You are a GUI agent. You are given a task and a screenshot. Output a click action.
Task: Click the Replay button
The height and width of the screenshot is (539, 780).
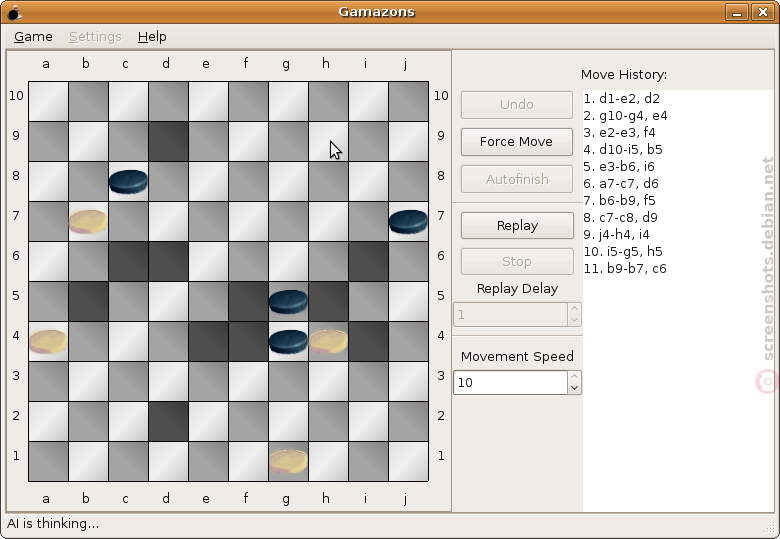tap(517, 225)
